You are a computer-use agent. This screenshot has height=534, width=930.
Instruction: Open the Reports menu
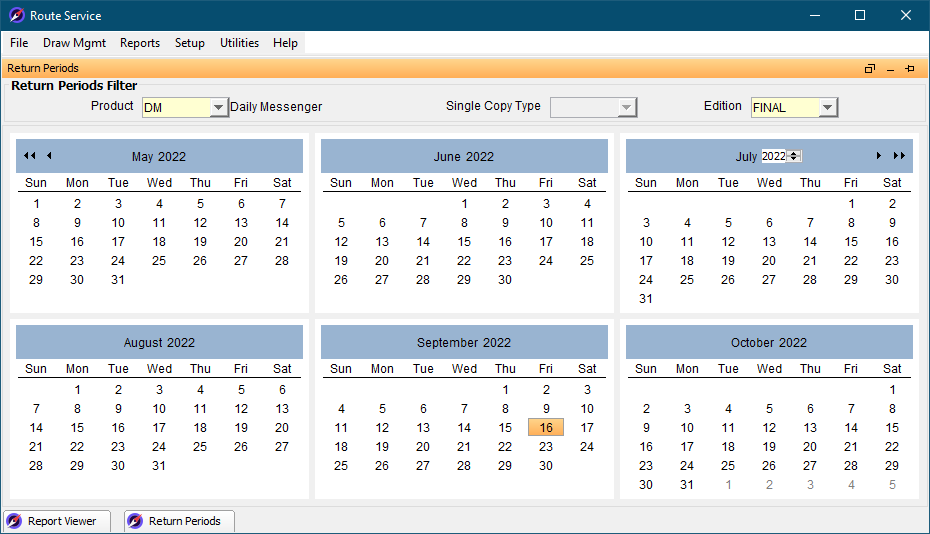(140, 43)
